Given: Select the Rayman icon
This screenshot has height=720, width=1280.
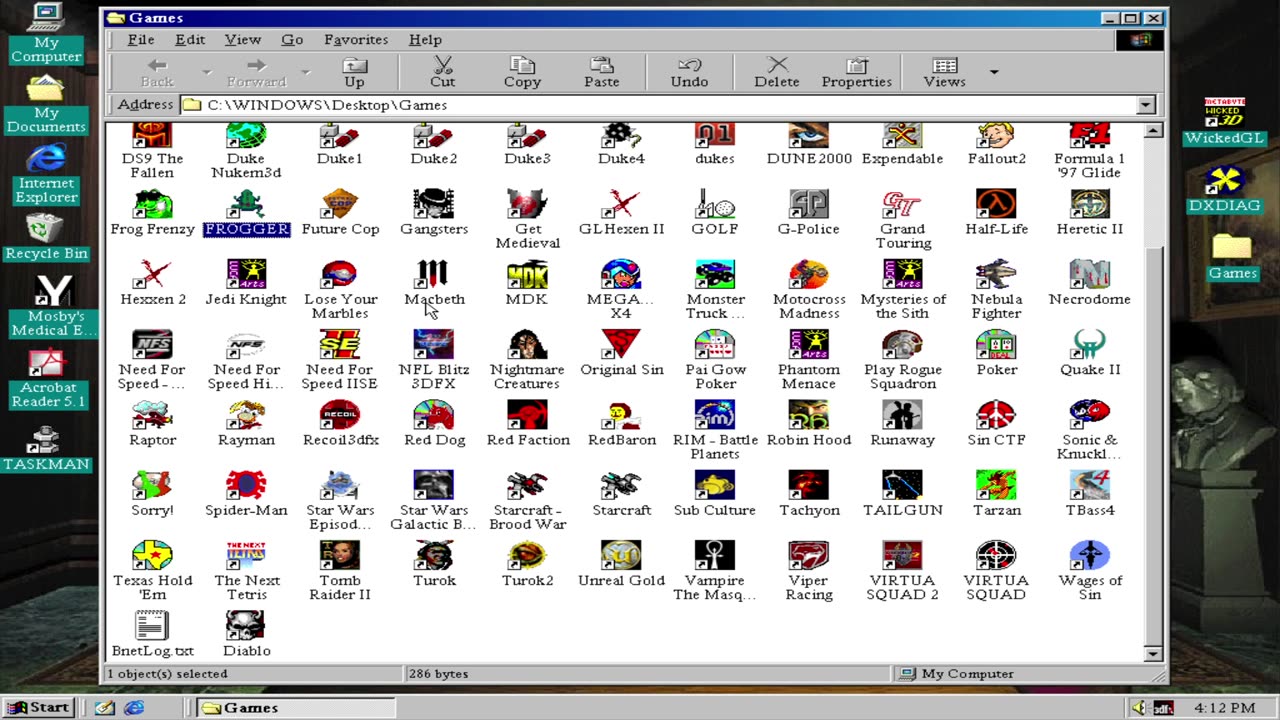Looking at the screenshot, I should (x=246, y=415).
